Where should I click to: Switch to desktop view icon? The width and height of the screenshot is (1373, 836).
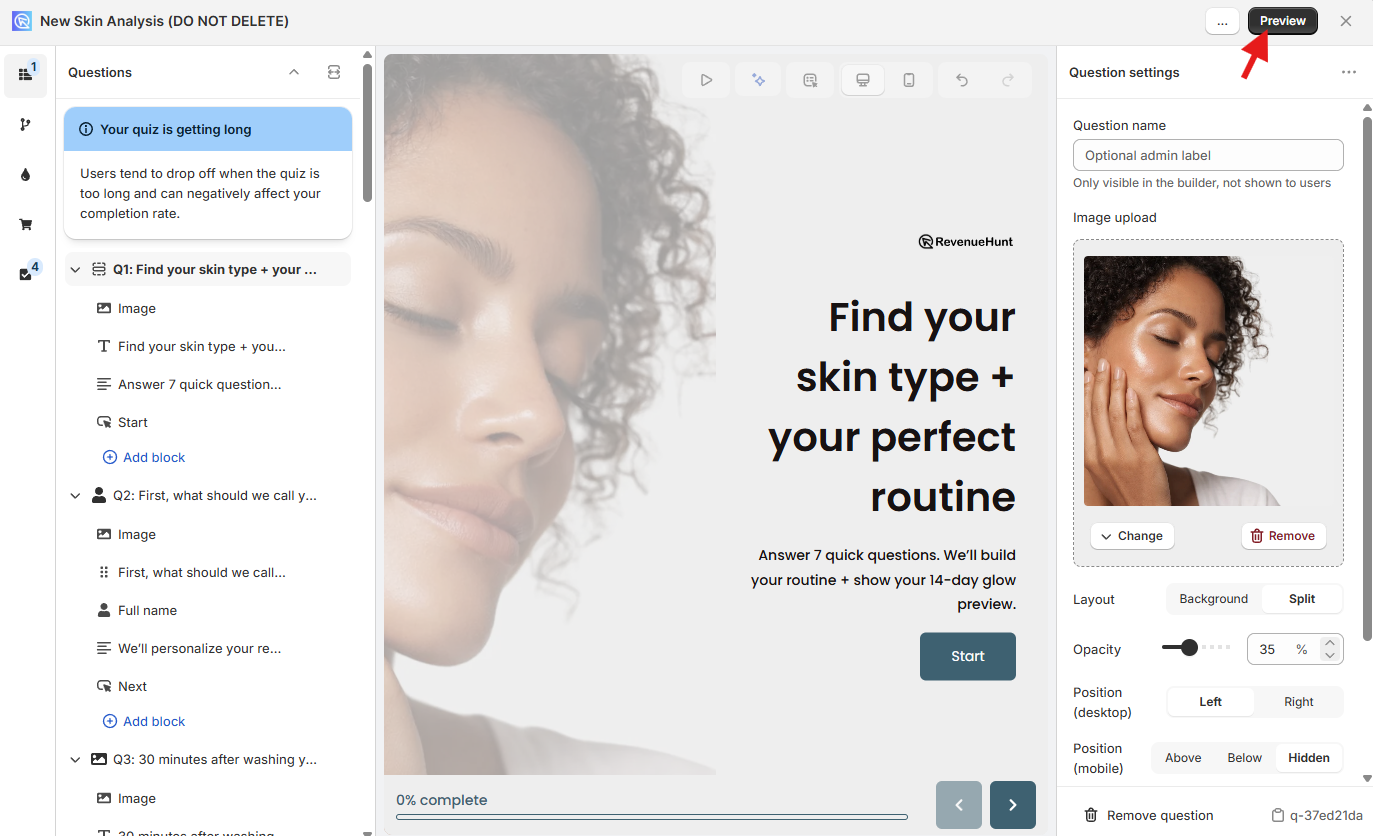tap(863, 80)
